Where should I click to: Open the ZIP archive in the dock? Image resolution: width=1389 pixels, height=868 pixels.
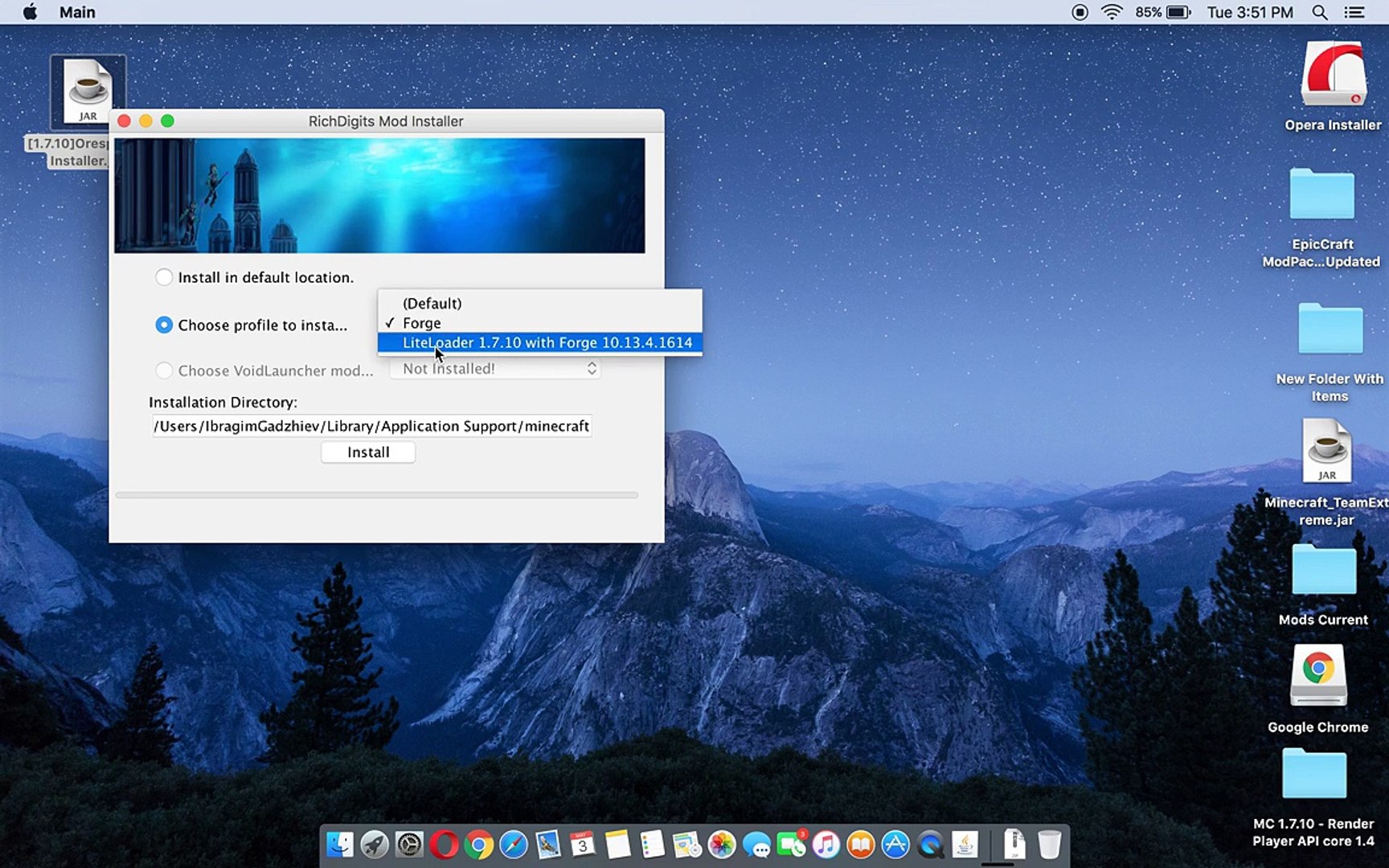tap(1014, 844)
